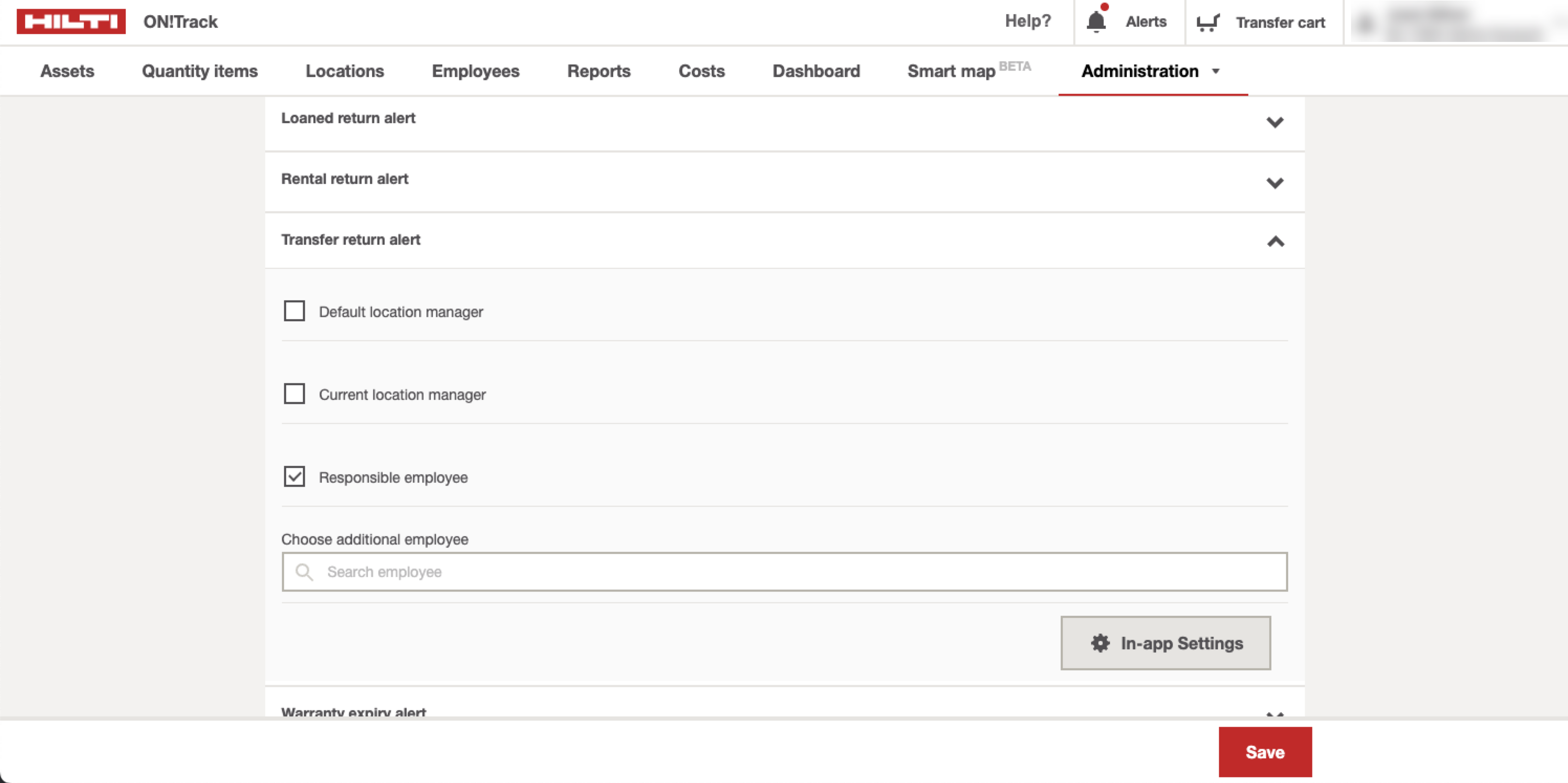Open the Administration dropdown arrow

click(1215, 71)
